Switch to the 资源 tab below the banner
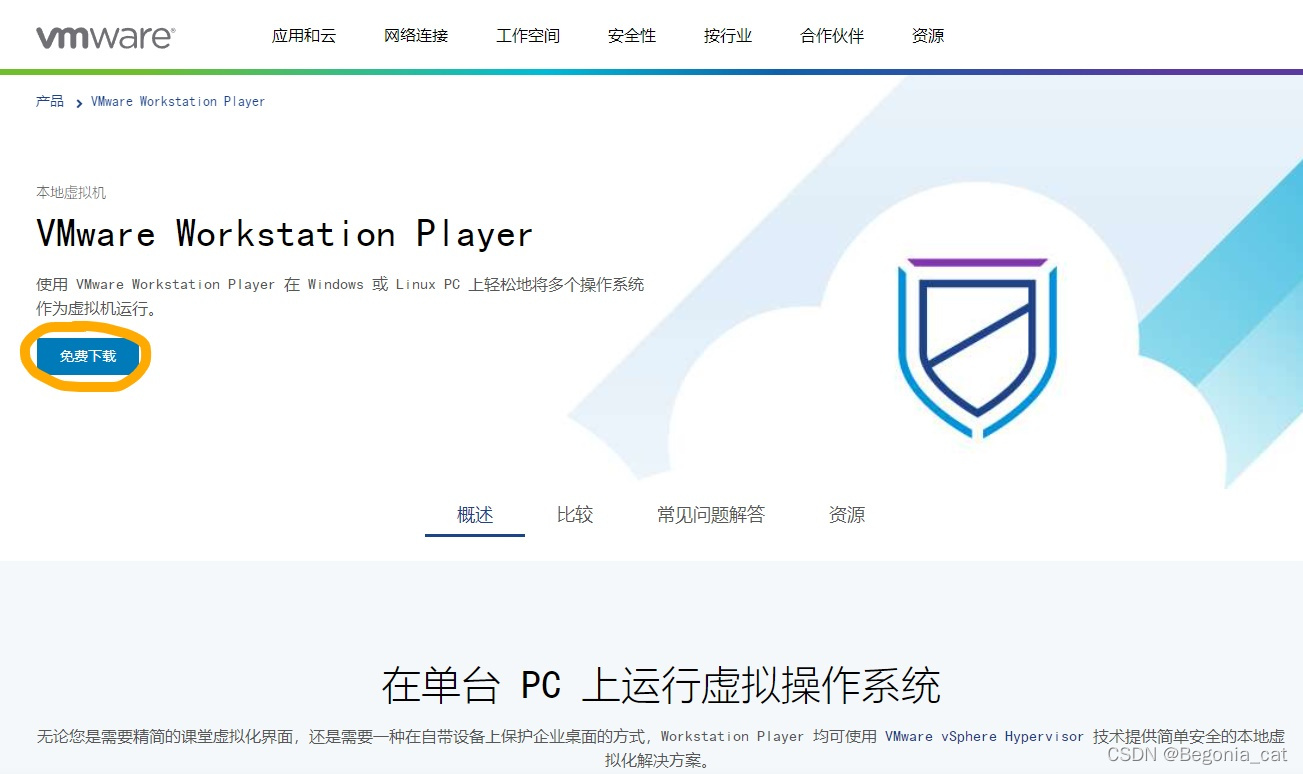The width and height of the screenshot is (1303, 774). click(847, 515)
